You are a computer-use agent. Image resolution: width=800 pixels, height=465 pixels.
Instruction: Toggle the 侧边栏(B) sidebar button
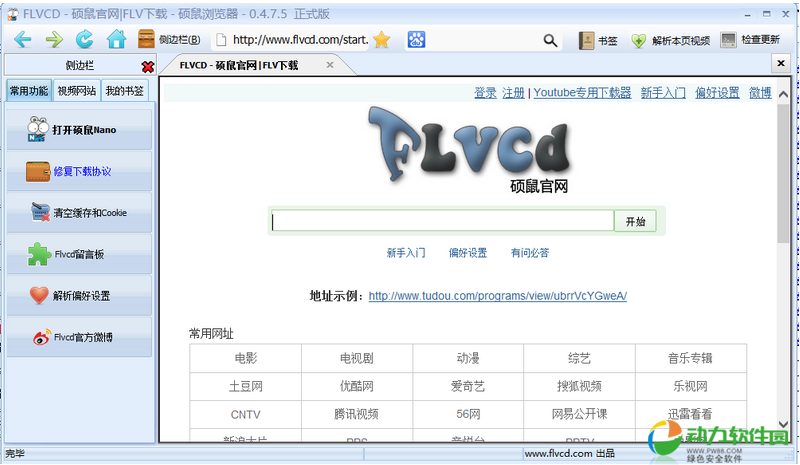(x=168, y=40)
